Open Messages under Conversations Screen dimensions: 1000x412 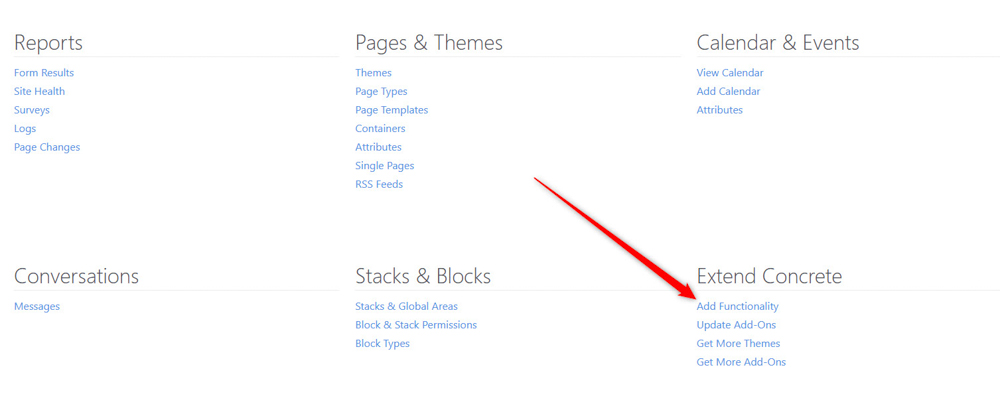37,306
